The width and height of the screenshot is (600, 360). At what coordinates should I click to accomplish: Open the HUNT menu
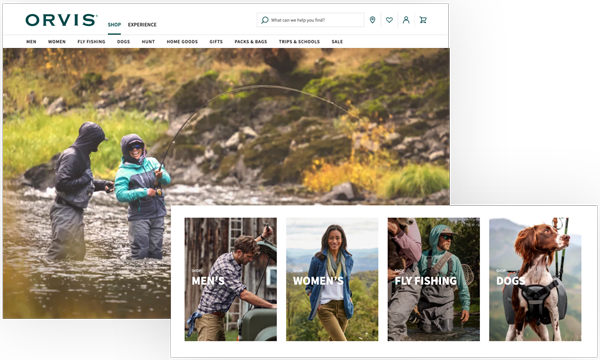click(x=148, y=42)
